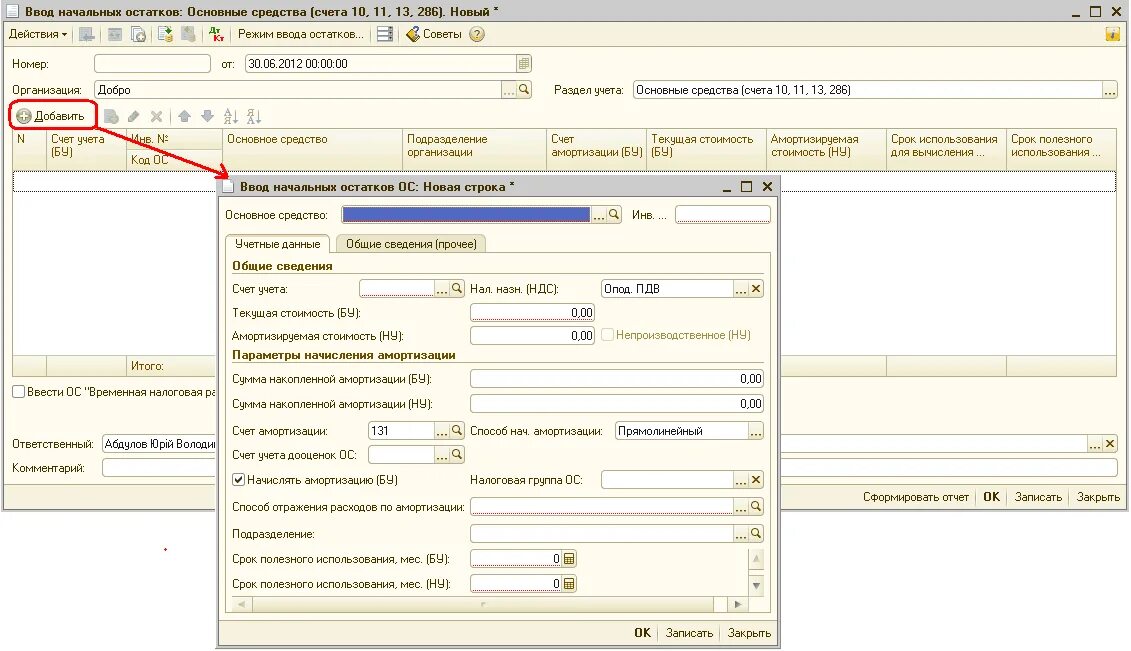
Task: Toggle Непроизводственное (НУ) checkbox
Action: 607,335
